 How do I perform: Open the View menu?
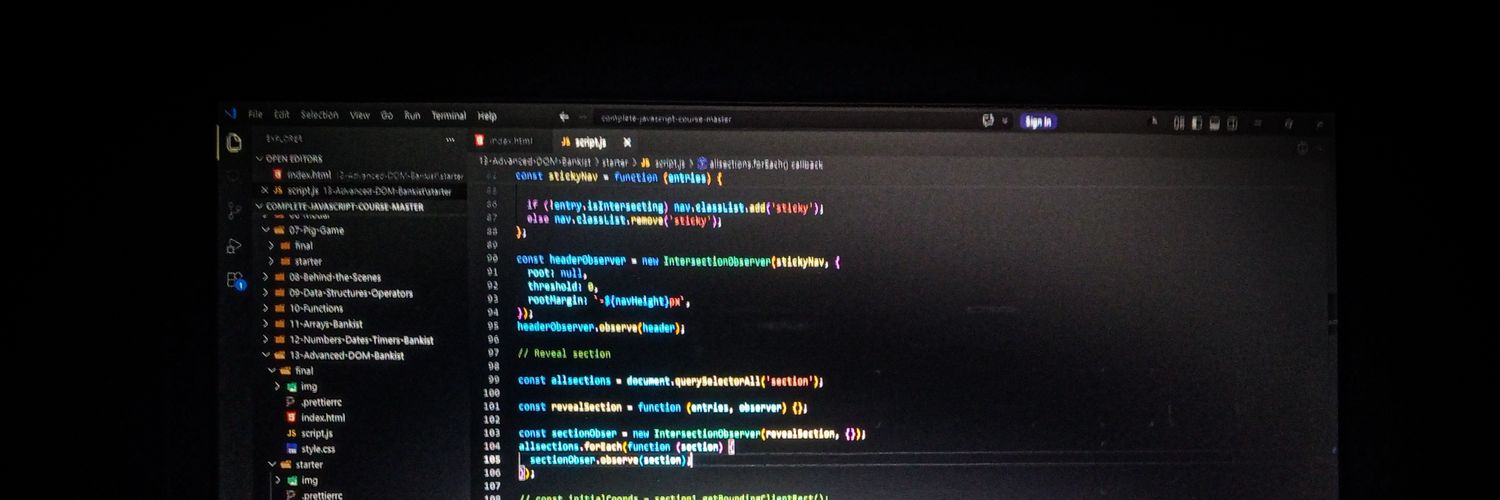[360, 115]
